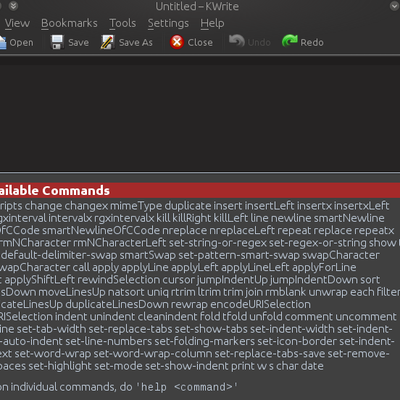Viewport: 400px width, 400px height.
Task: Click the 'swapCharacter' command text
Action: pyautogui.click(x=341, y=255)
